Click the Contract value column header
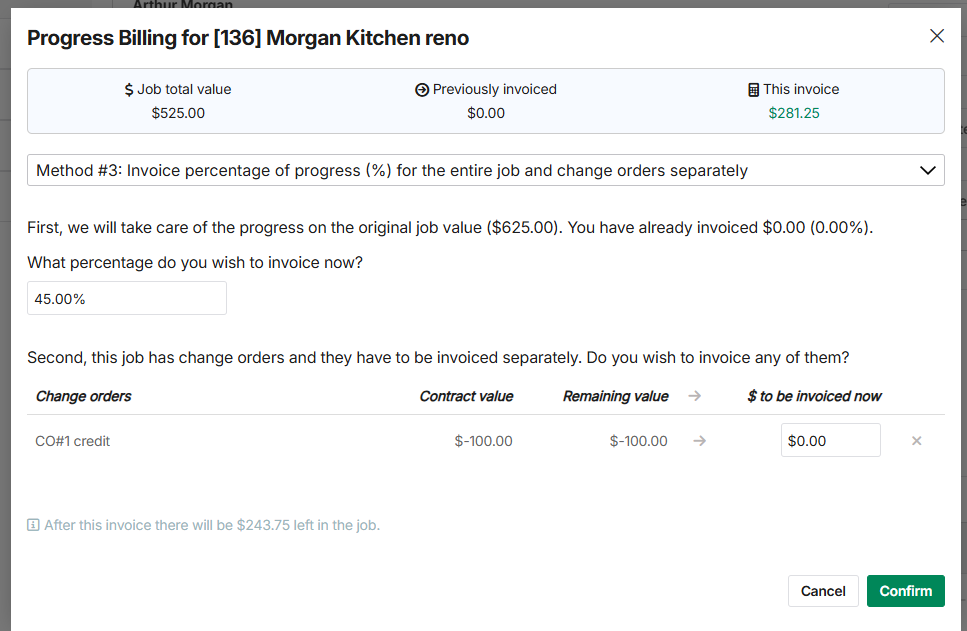The image size is (967, 631). pyautogui.click(x=466, y=396)
